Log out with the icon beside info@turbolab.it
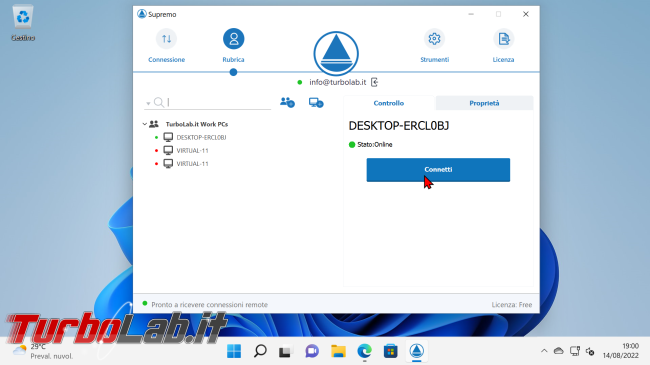The width and height of the screenshot is (650, 365). (x=374, y=82)
